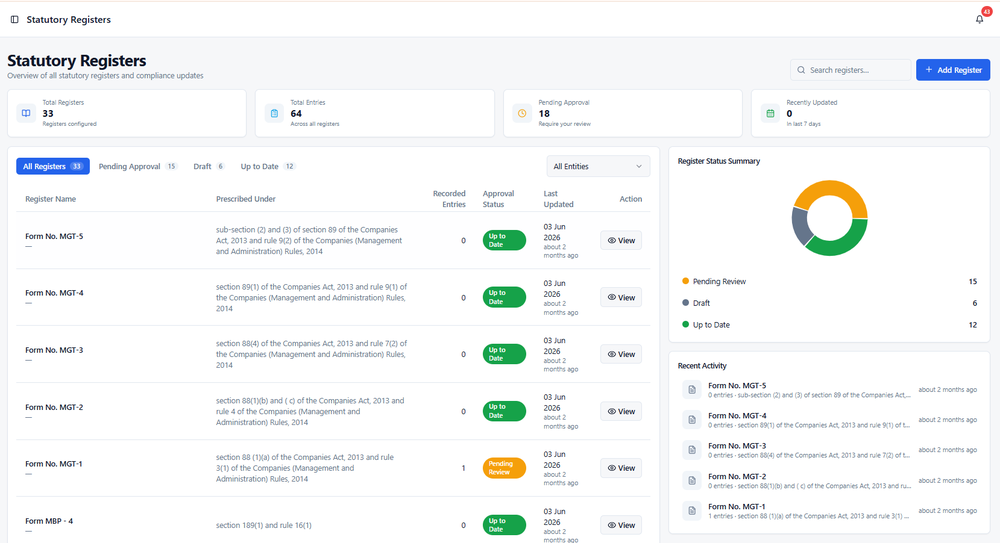Click the Register Name column header
The width and height of the screenshot is (1000, 543).
pyautogui.click(x=50, y=199)
